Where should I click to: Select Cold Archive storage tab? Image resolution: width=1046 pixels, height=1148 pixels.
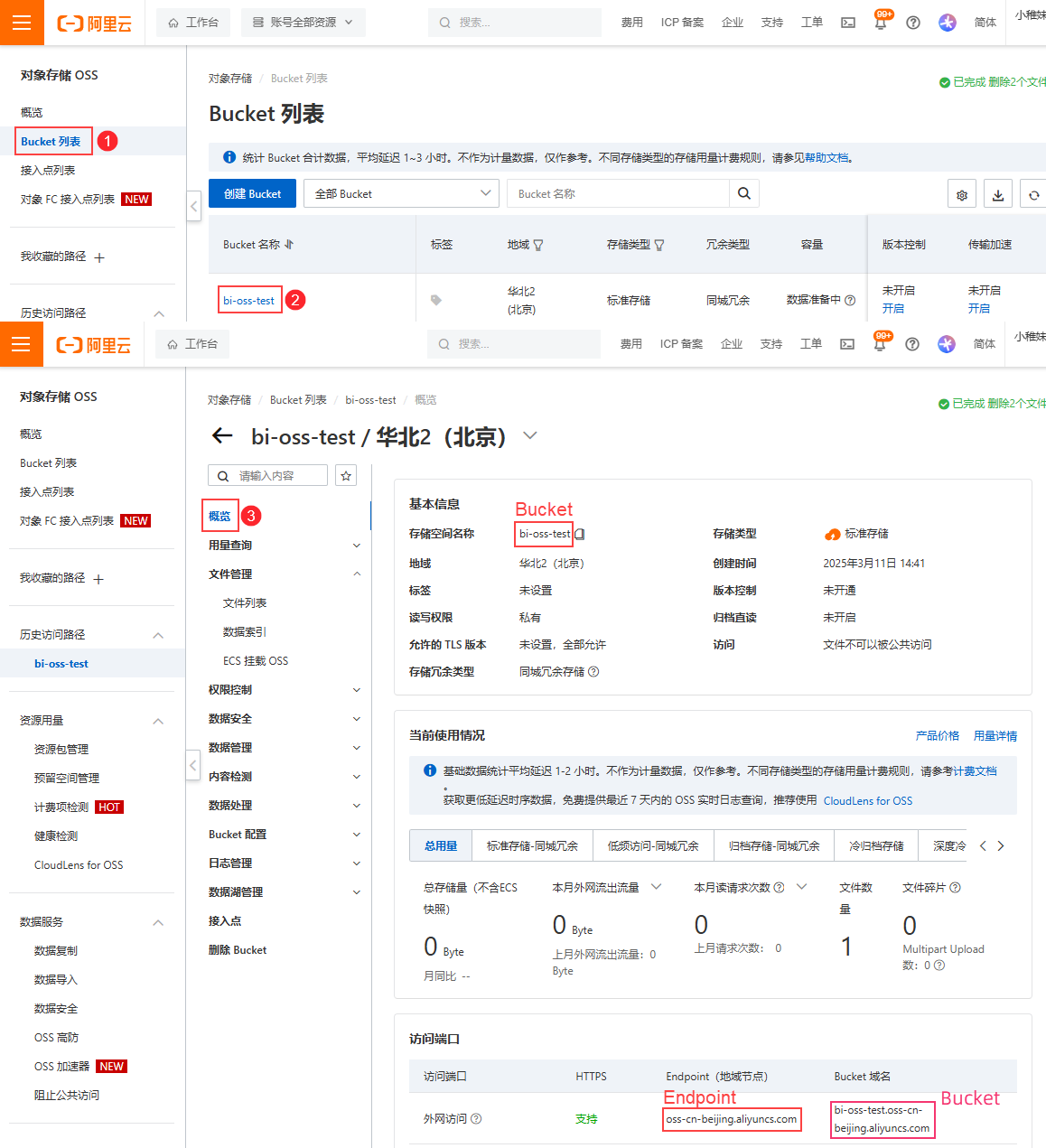[876, 845]
